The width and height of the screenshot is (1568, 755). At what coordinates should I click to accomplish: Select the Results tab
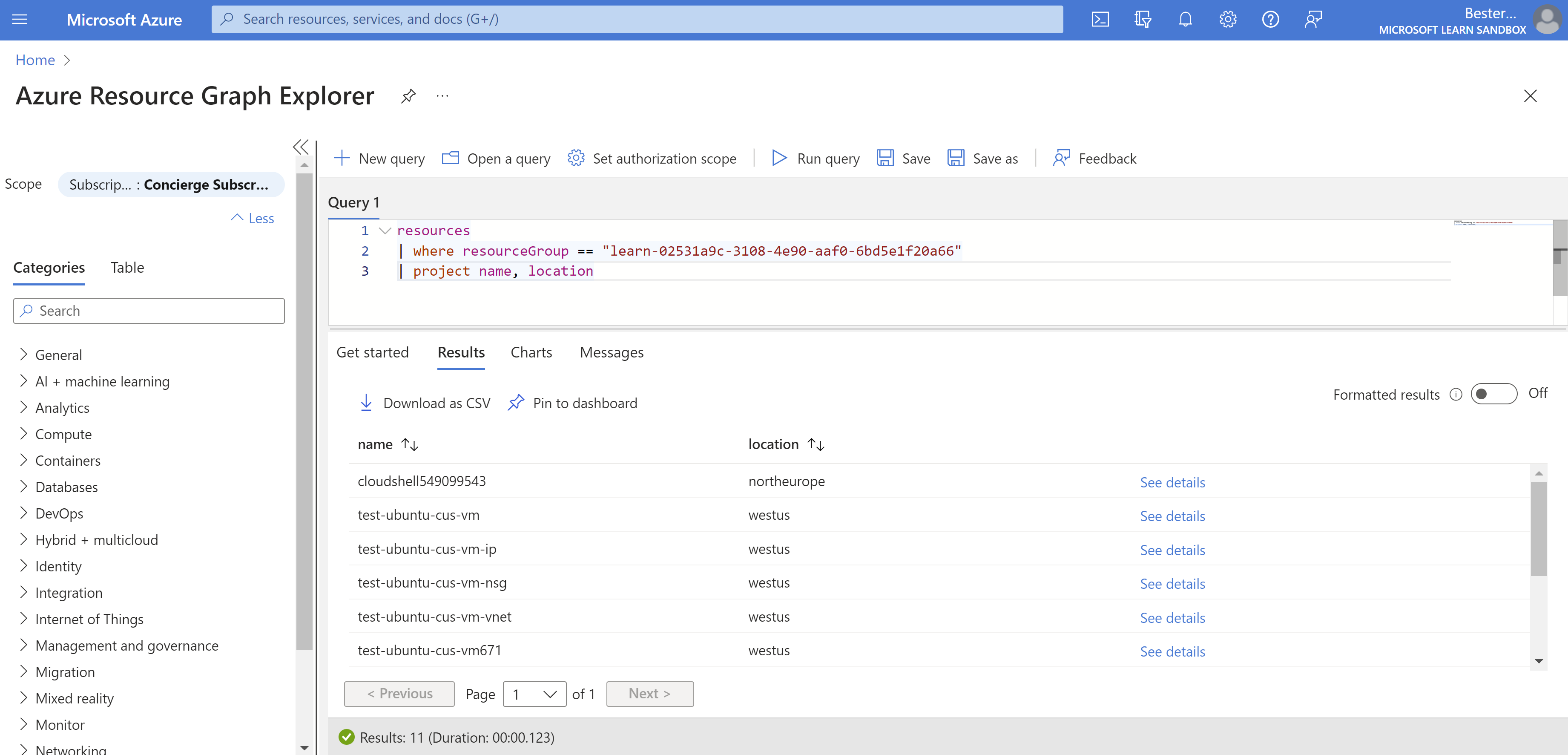[461, 352]
